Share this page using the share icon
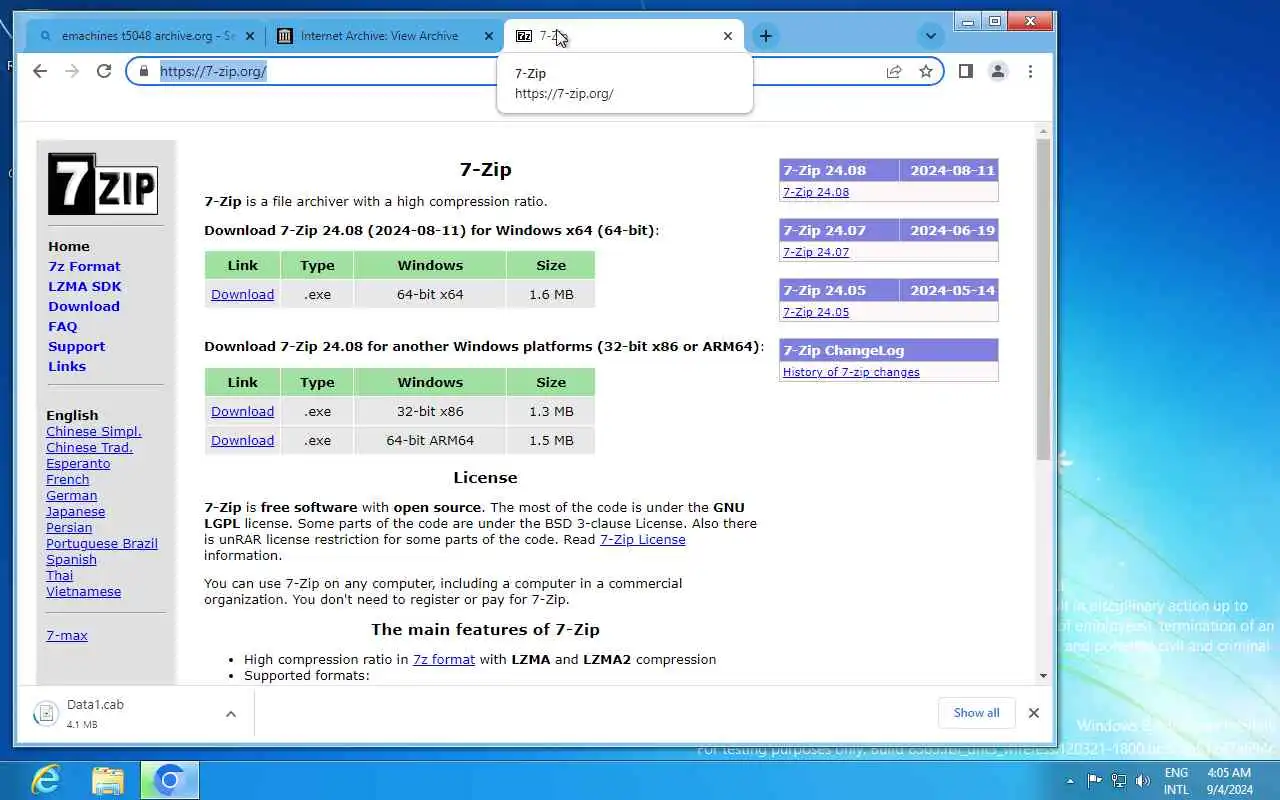This screenshot has height=800, width=1280. tap(894, 71)
